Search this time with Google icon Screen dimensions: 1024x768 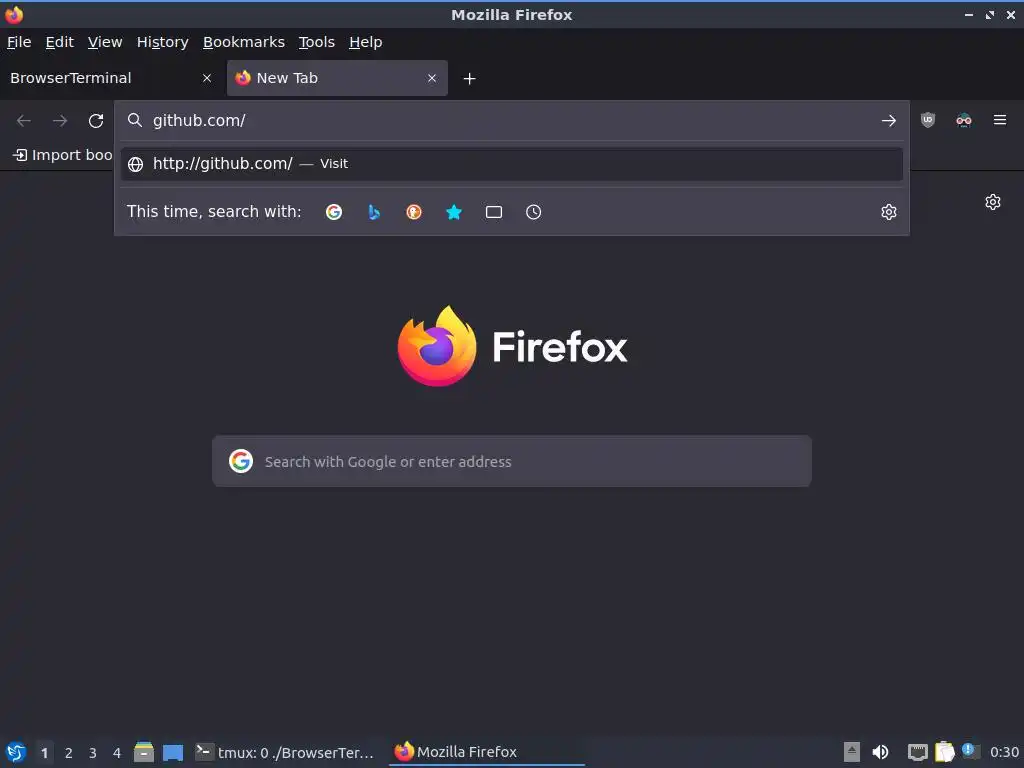click(x=334, y=212)
